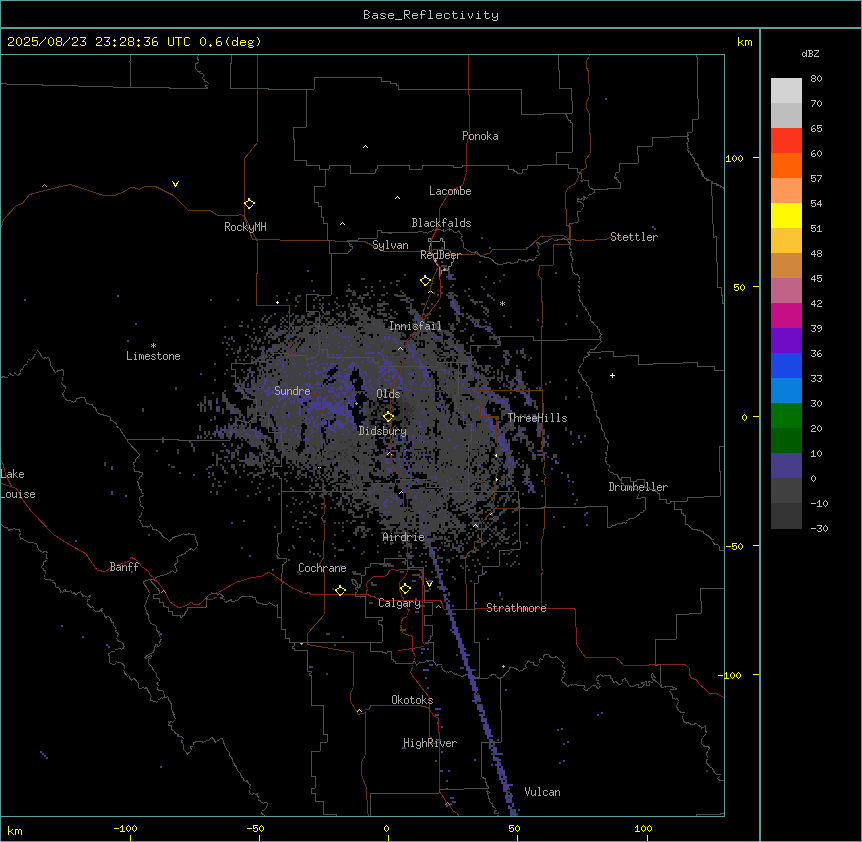Click the Blackfalds label
Image resolution: width=862 pixels, height=842 pixels.
click(441, 223)
